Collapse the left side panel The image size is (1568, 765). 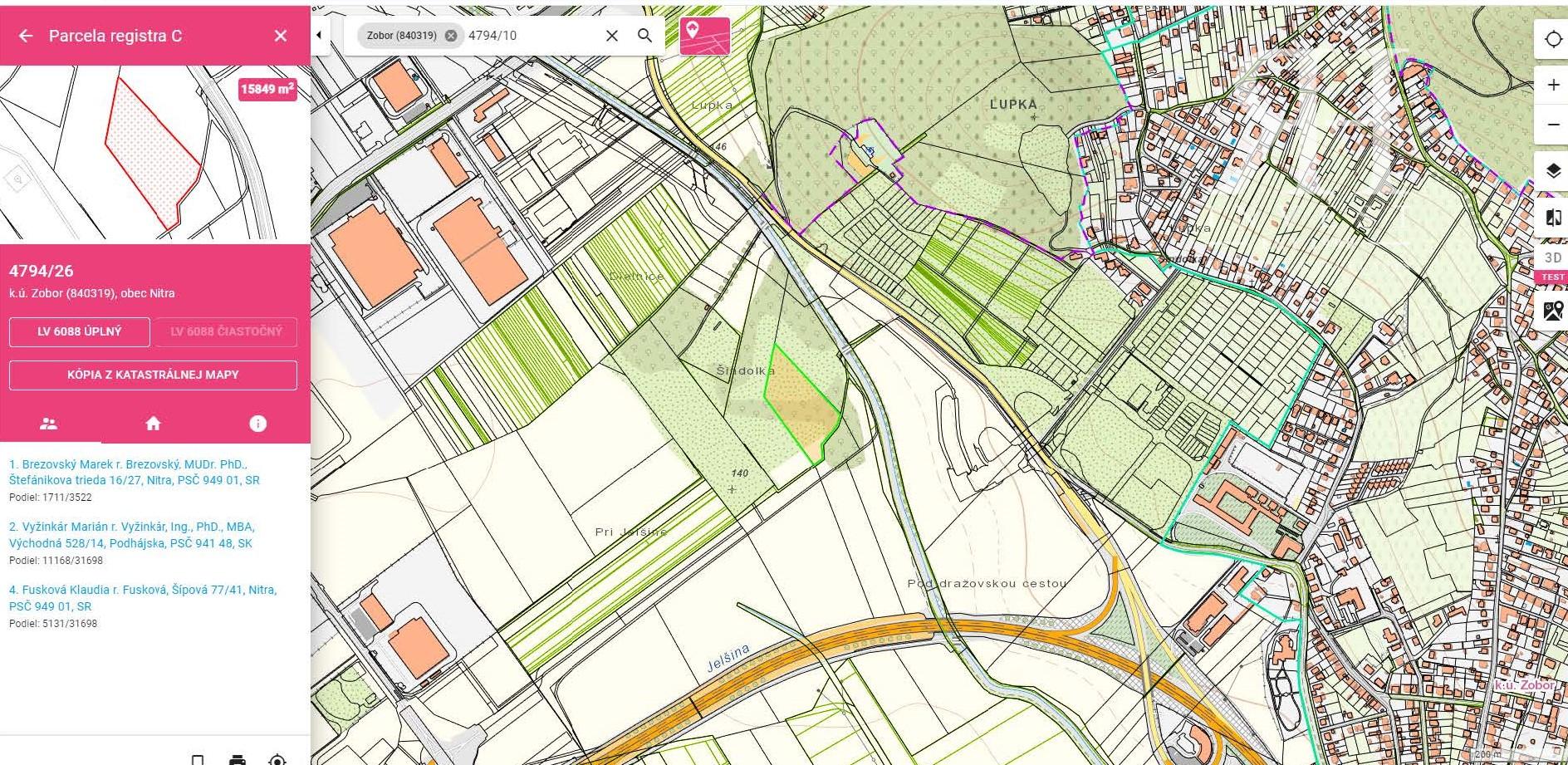coord(319,35)
